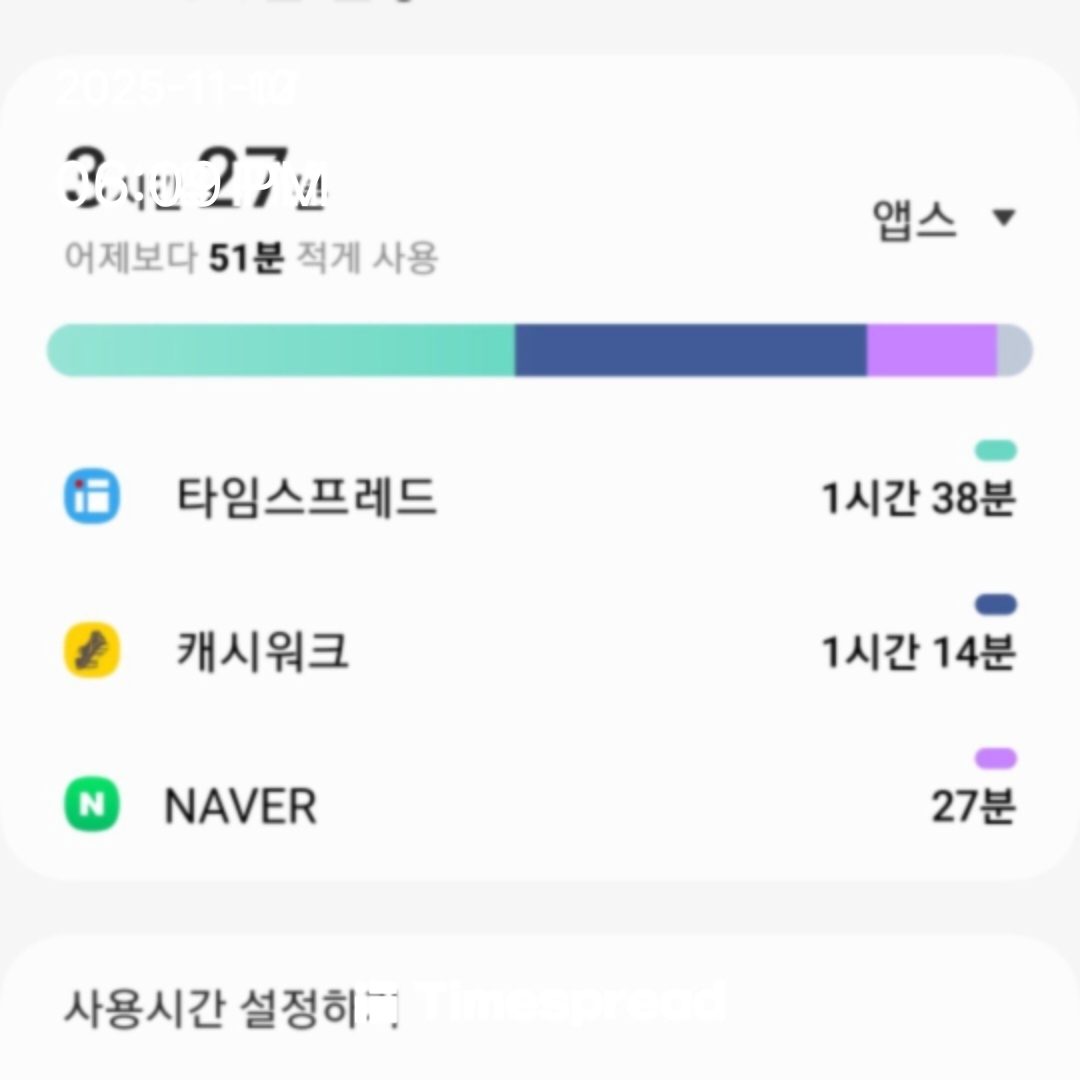
Task: Open the NAVER app name label
Action: tap(241, 807)
